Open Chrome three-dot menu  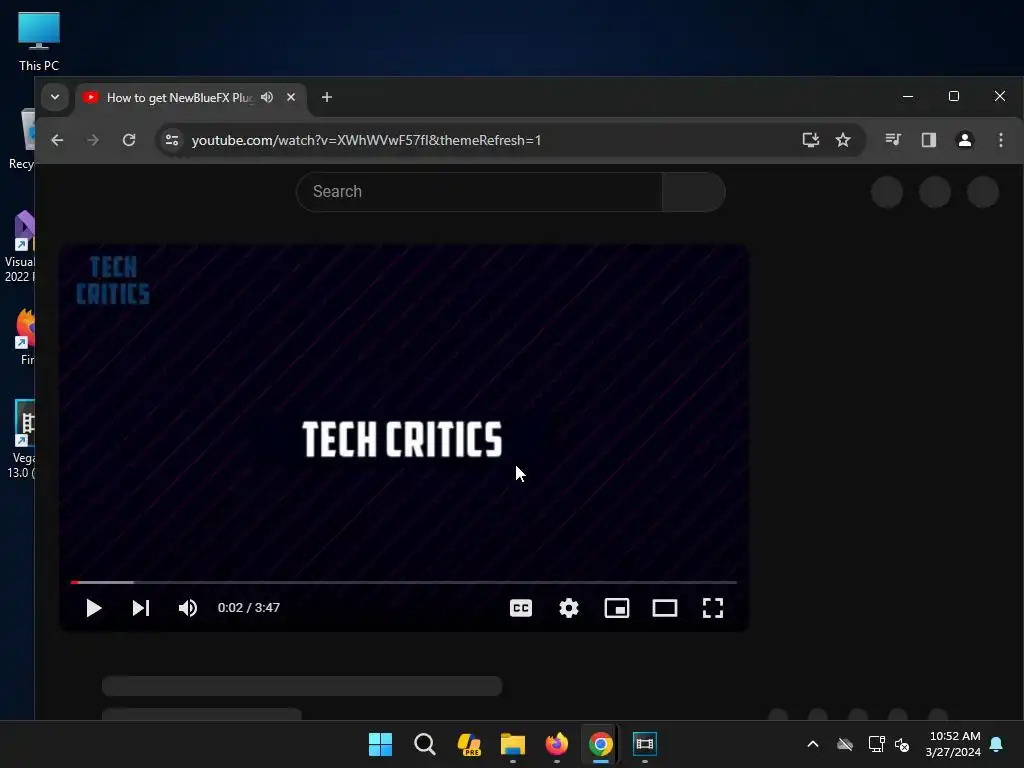(x=1000, y=140)
